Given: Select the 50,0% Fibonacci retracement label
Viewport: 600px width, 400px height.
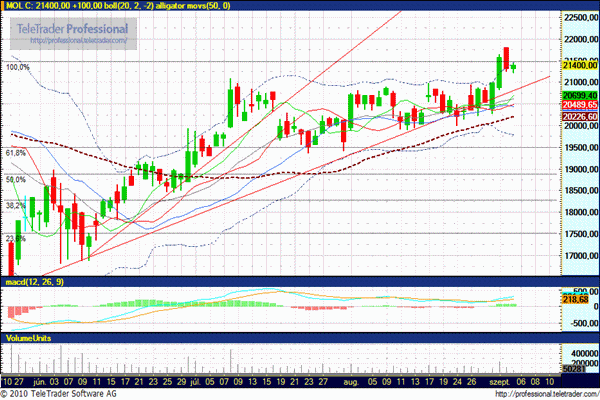Looking at the screenshot, I should coord(15,179).
